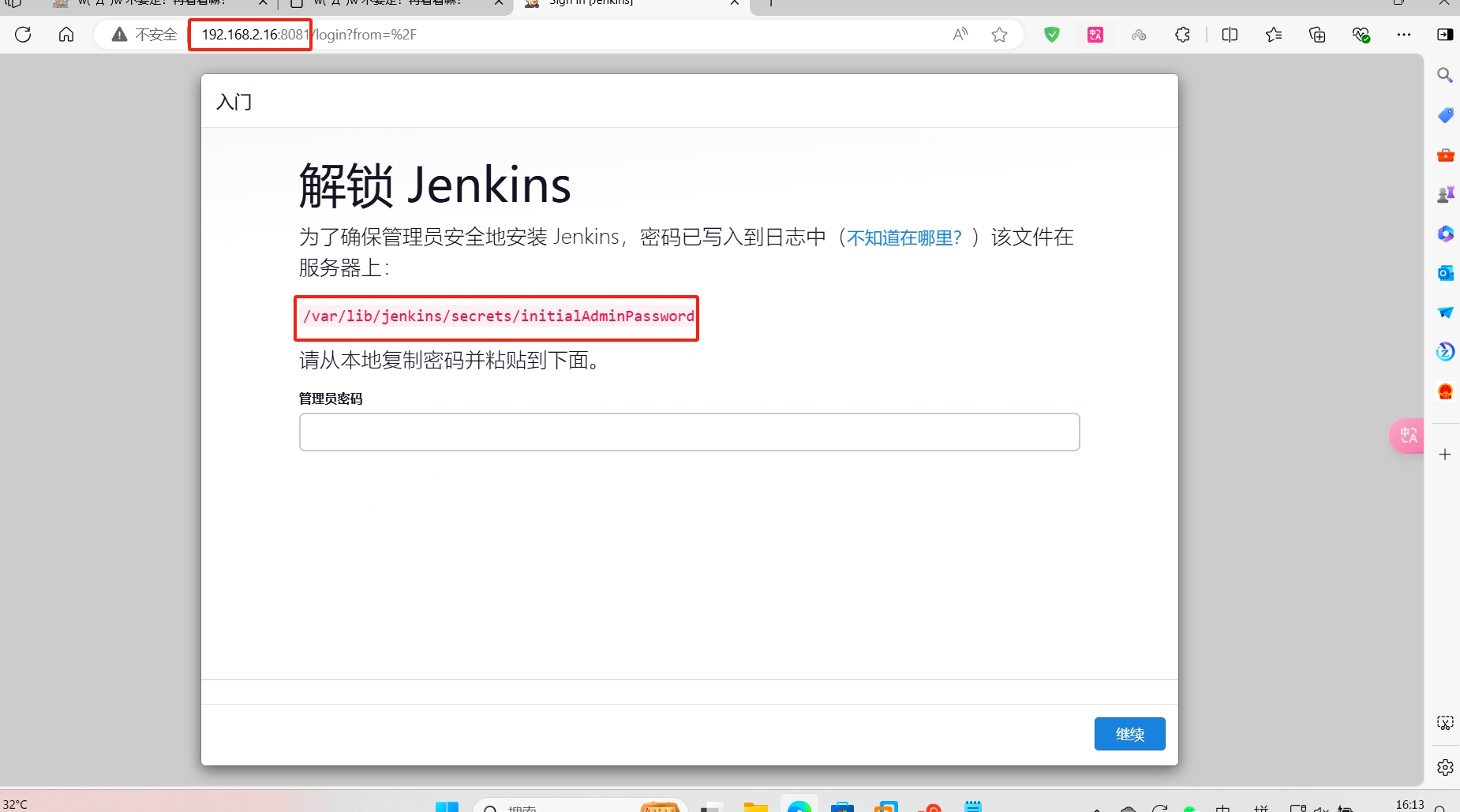Open Collections panel
Screen dimensions: 1460x812
1317,34
